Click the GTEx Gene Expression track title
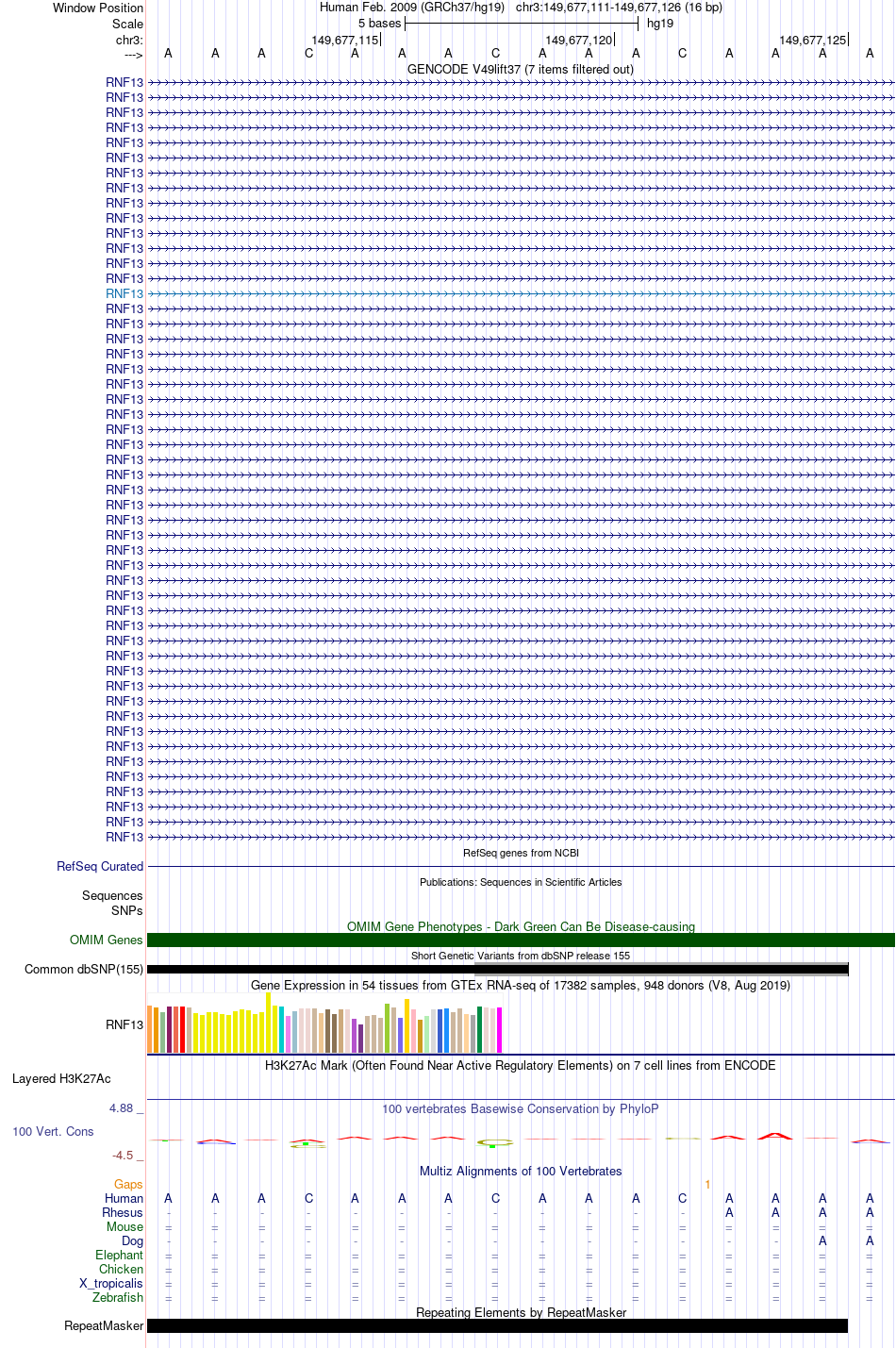The height and width of the screenshot is (1348, 896). click(521, 985)
